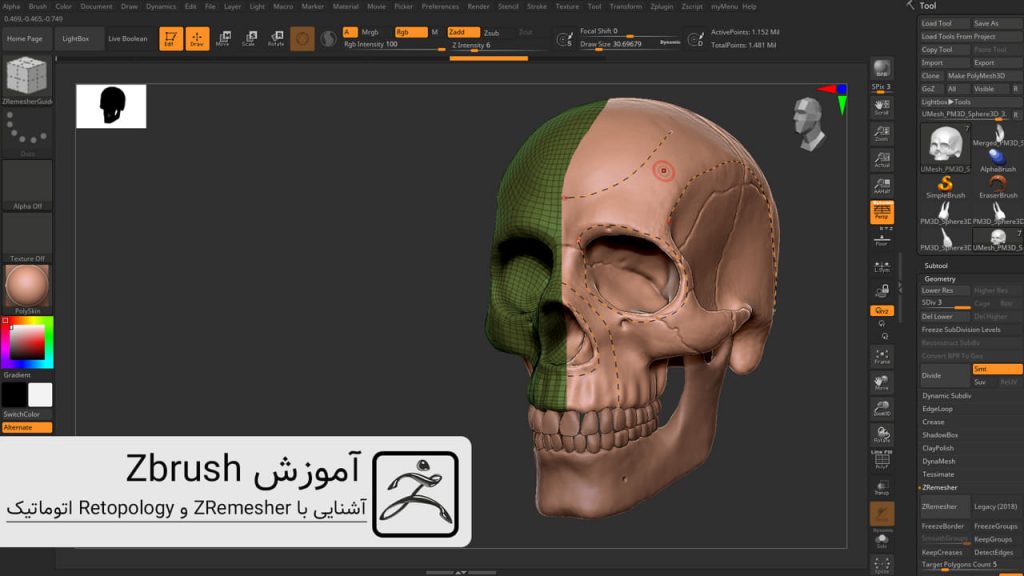Click the Zoom3D navigation icon
Image resolution: width=1024 pixels, height=576 pixels.
882,409
